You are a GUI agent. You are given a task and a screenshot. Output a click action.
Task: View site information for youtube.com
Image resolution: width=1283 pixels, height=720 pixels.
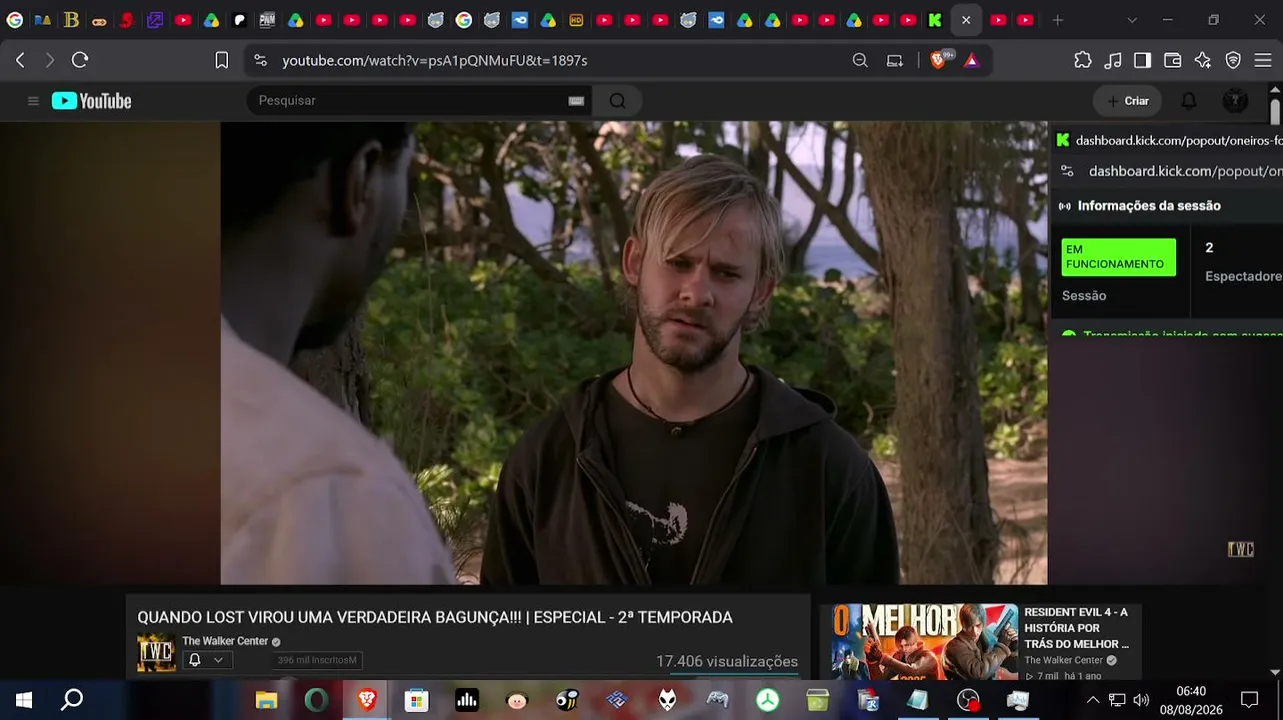[261, 60]
